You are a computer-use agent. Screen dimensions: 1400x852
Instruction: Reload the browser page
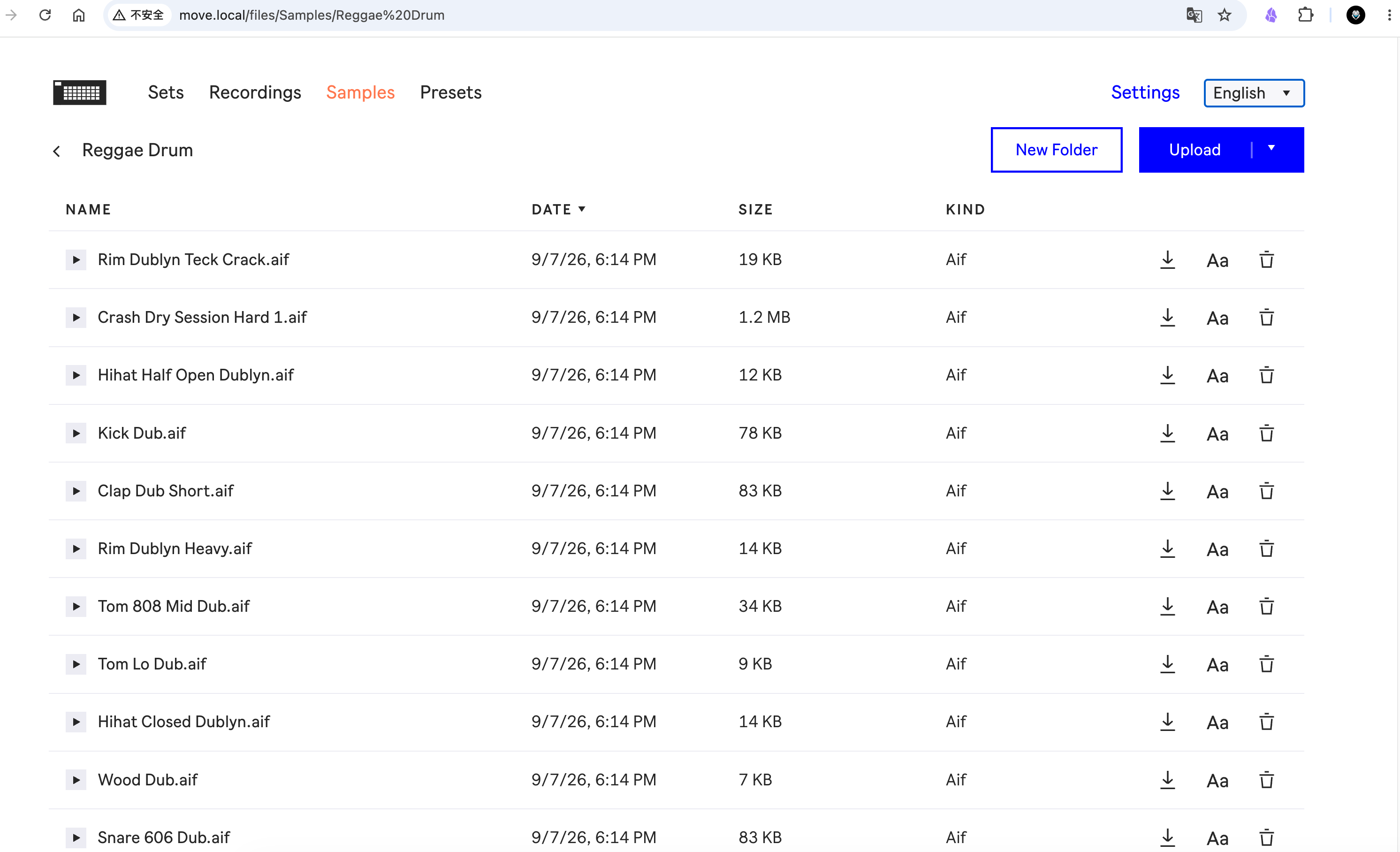click(x=45, y=15)
